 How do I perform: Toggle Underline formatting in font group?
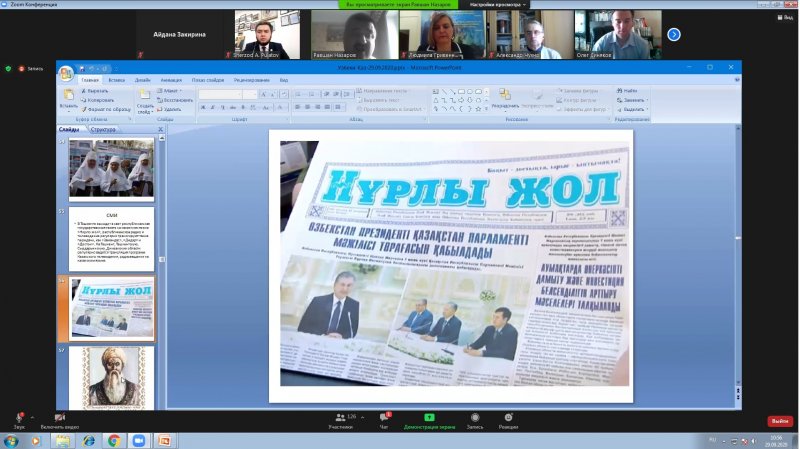point(222,107)
